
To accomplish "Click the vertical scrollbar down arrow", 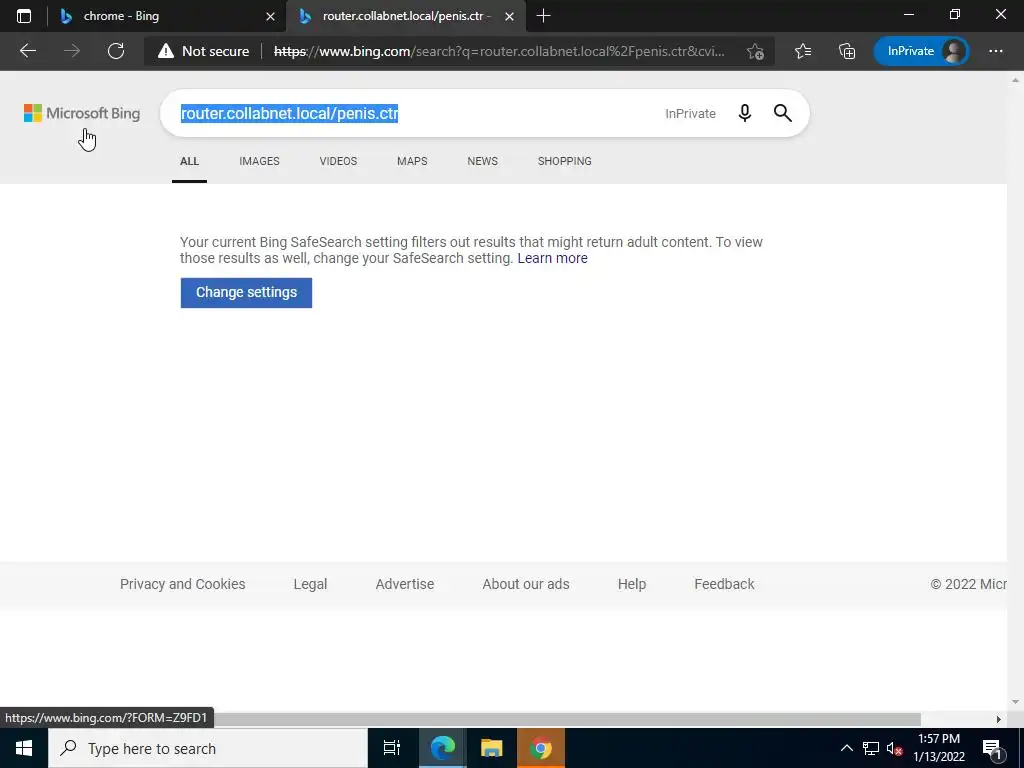I will pos(1015,702).
